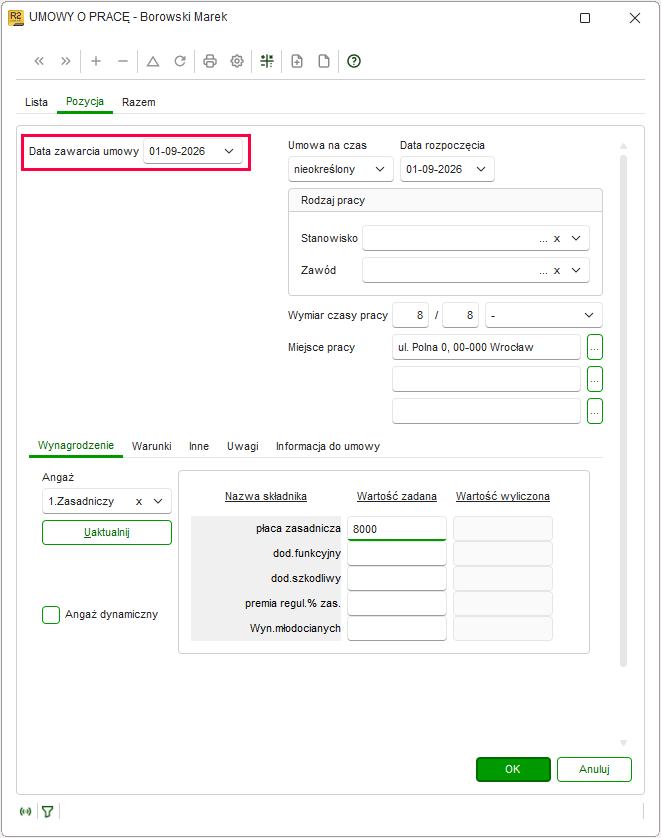Expand Data rozpoczęcia date dropdown

(x=481, y=169)
